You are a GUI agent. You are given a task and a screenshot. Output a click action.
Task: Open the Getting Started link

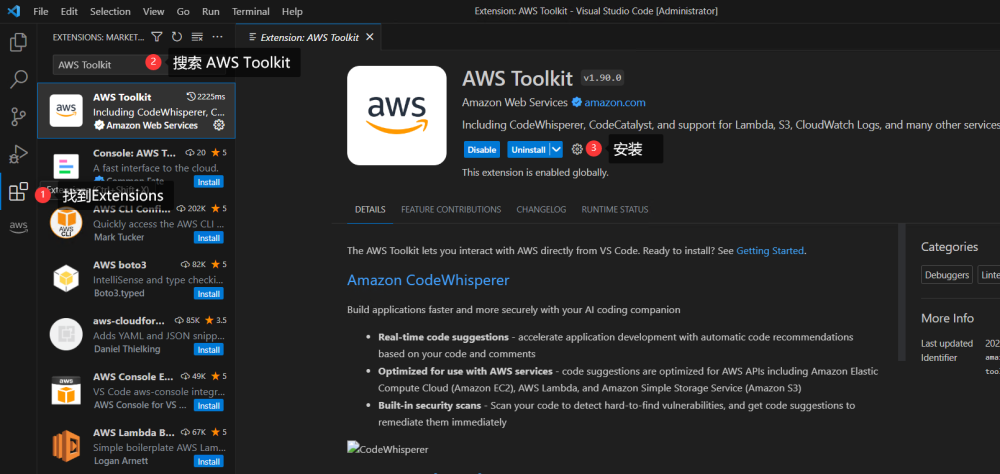(770, 251)
